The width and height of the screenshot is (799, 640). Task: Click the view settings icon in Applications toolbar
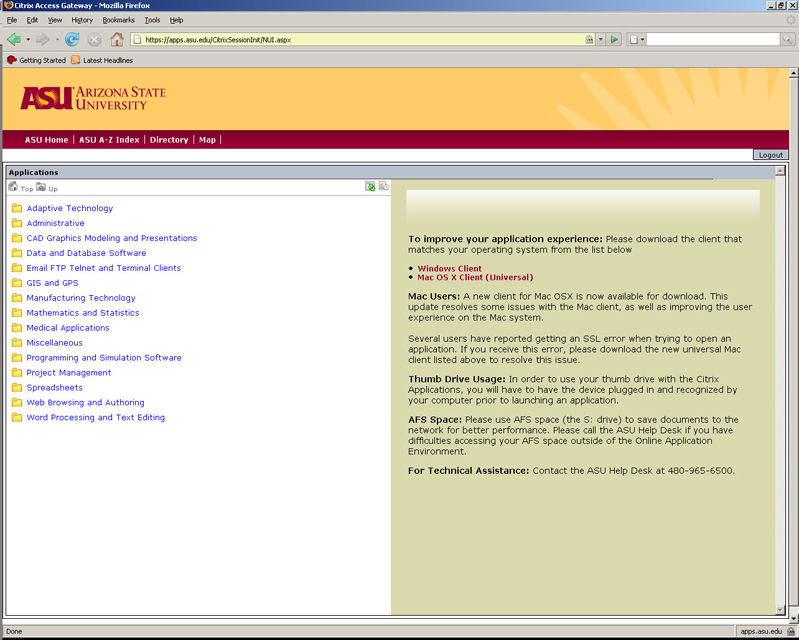(384, 186)
